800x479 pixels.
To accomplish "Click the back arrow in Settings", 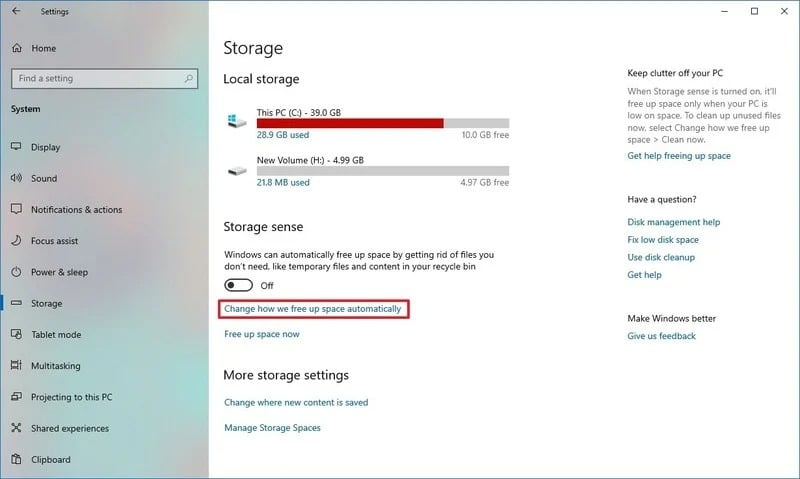I will 16,11.
